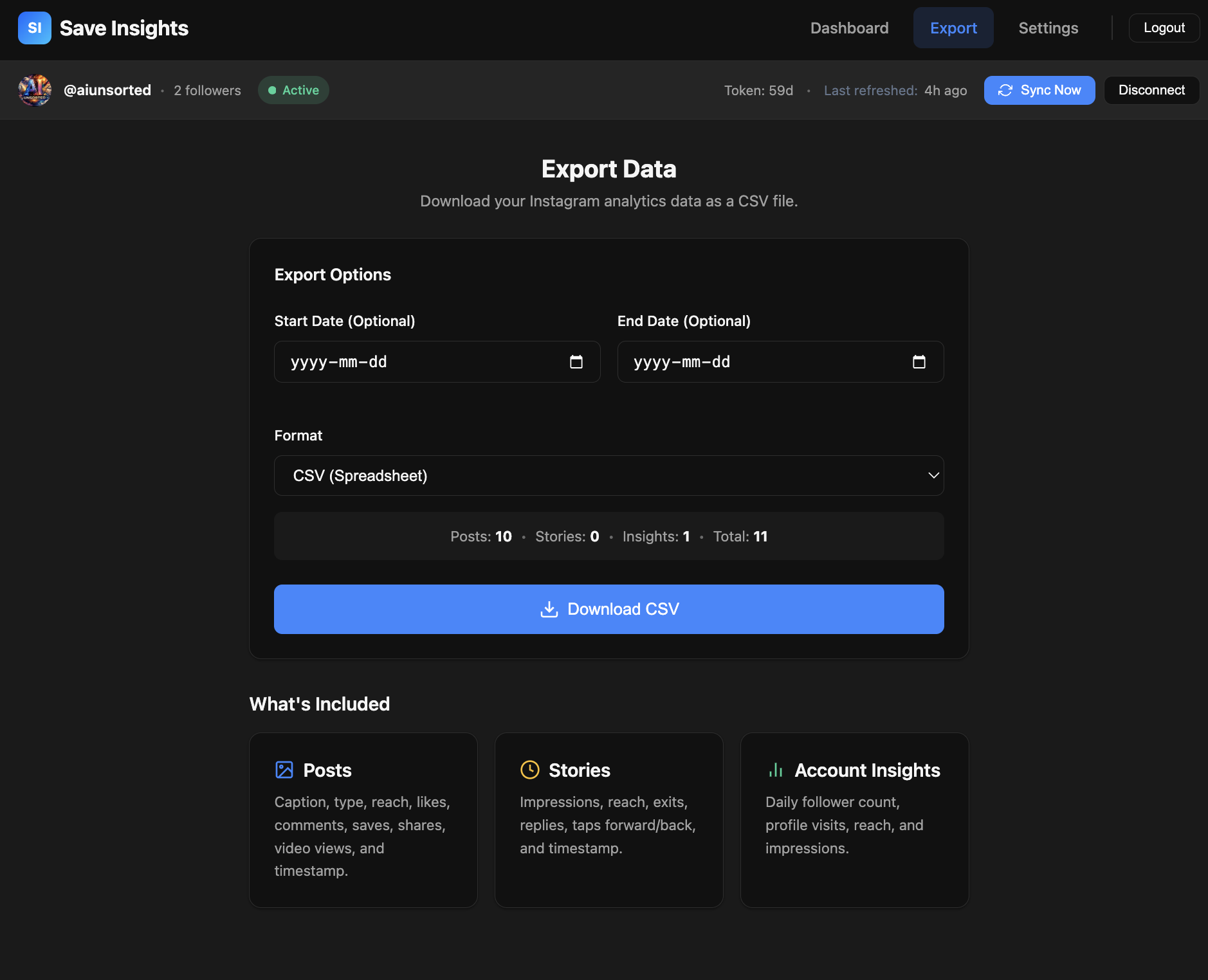1208x980 pixels.
Task: Open the @aiunsorted profile avatar
Action: pos(35,90)
